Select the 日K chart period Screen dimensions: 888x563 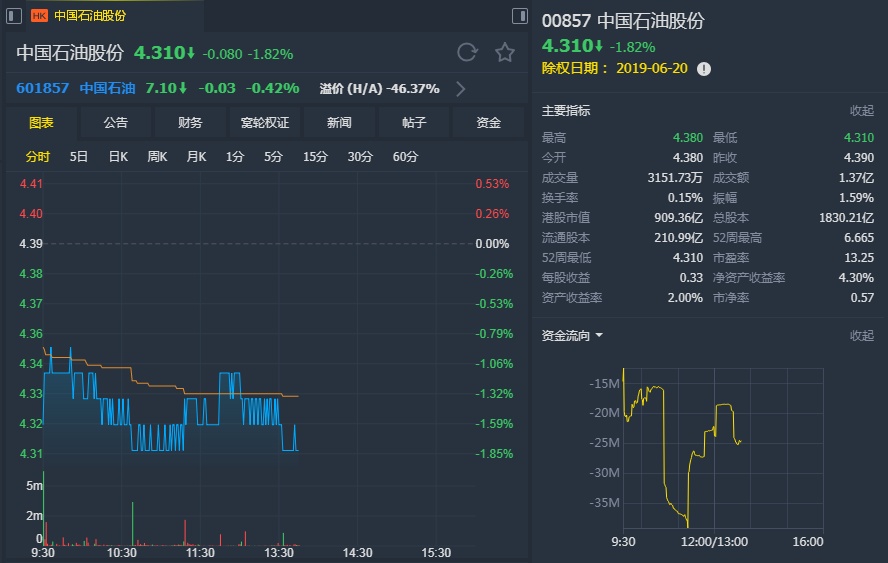118,156
